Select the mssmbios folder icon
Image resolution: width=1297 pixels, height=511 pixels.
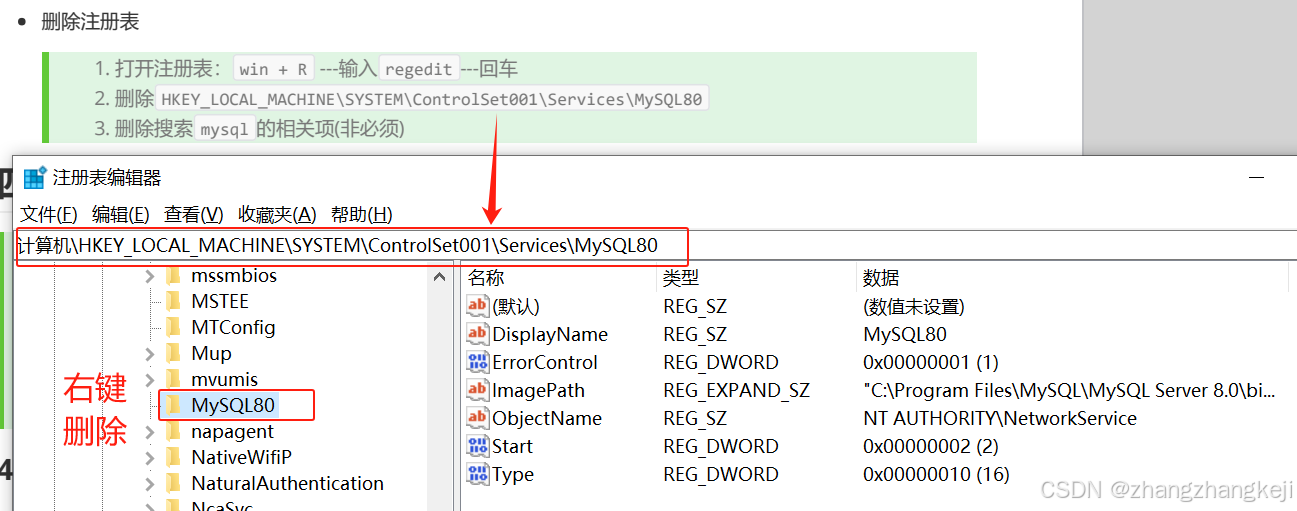click(x=173, y=275)
